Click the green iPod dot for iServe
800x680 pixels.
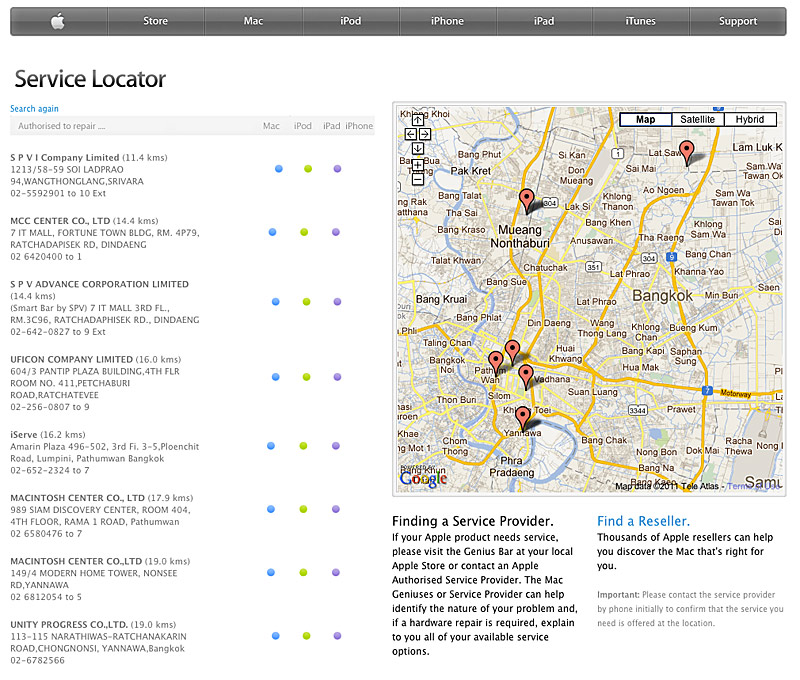304,446
